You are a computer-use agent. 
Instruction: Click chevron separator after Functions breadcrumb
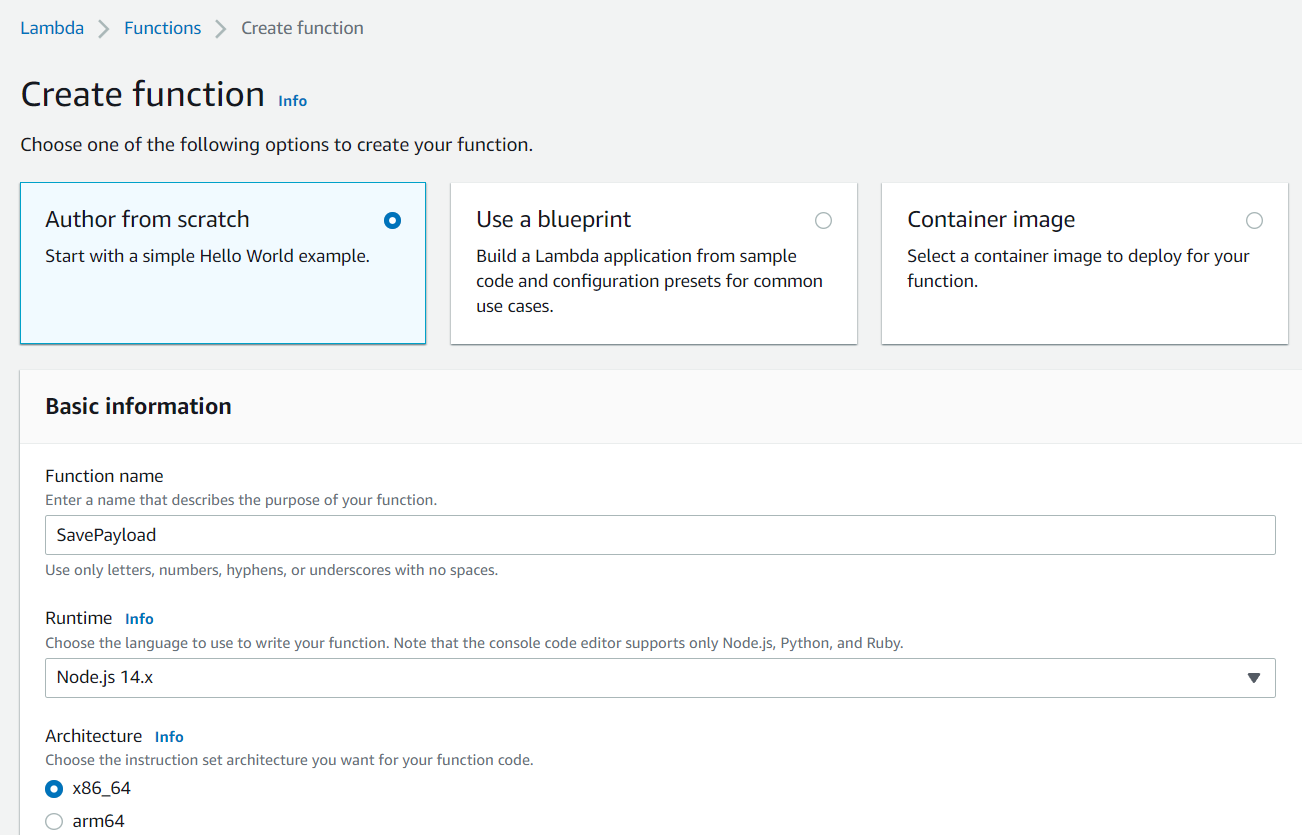pos(221,29)
